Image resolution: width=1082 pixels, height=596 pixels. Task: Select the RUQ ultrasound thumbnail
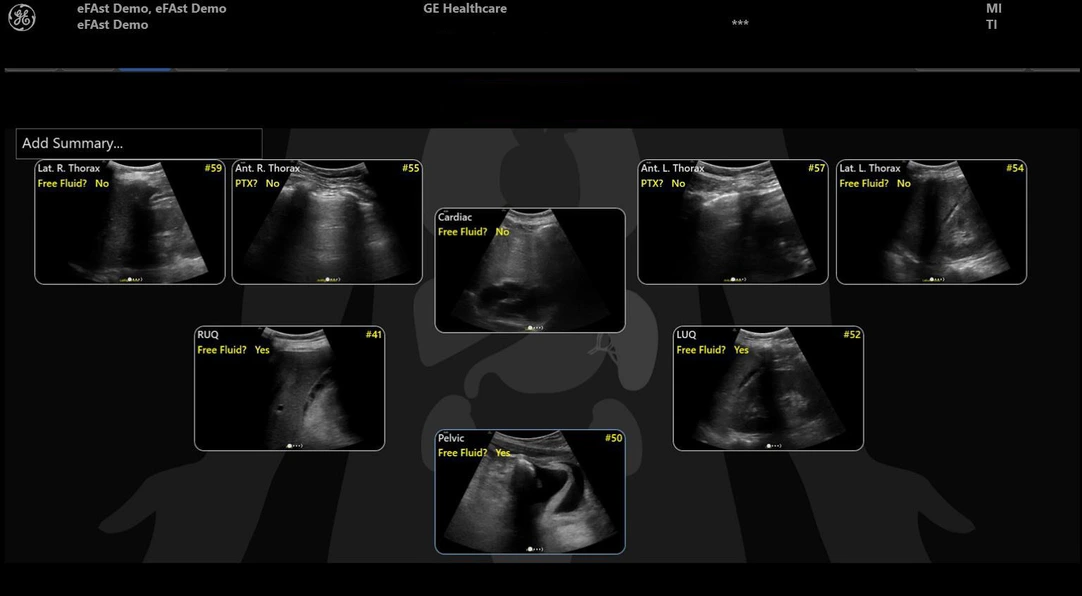289,395
